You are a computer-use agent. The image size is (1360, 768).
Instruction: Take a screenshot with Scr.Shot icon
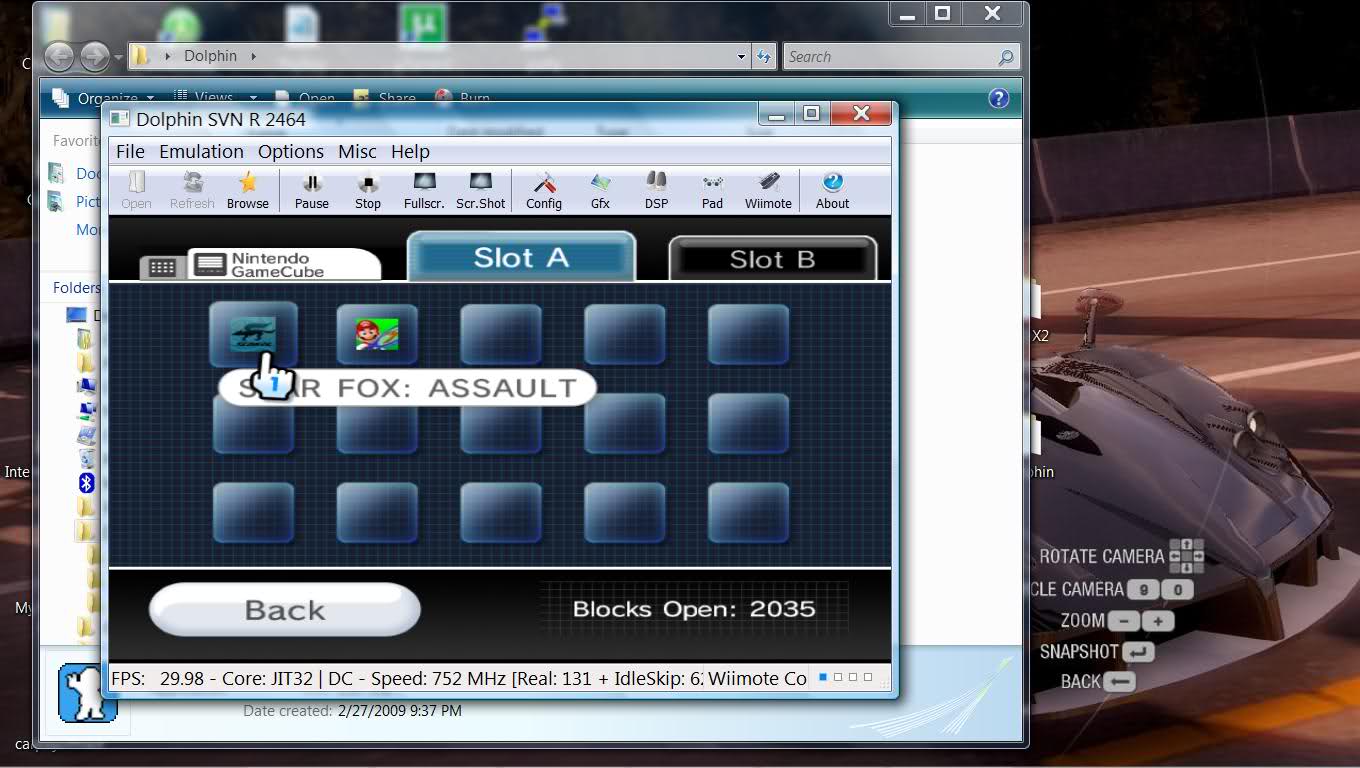(481, 190)
